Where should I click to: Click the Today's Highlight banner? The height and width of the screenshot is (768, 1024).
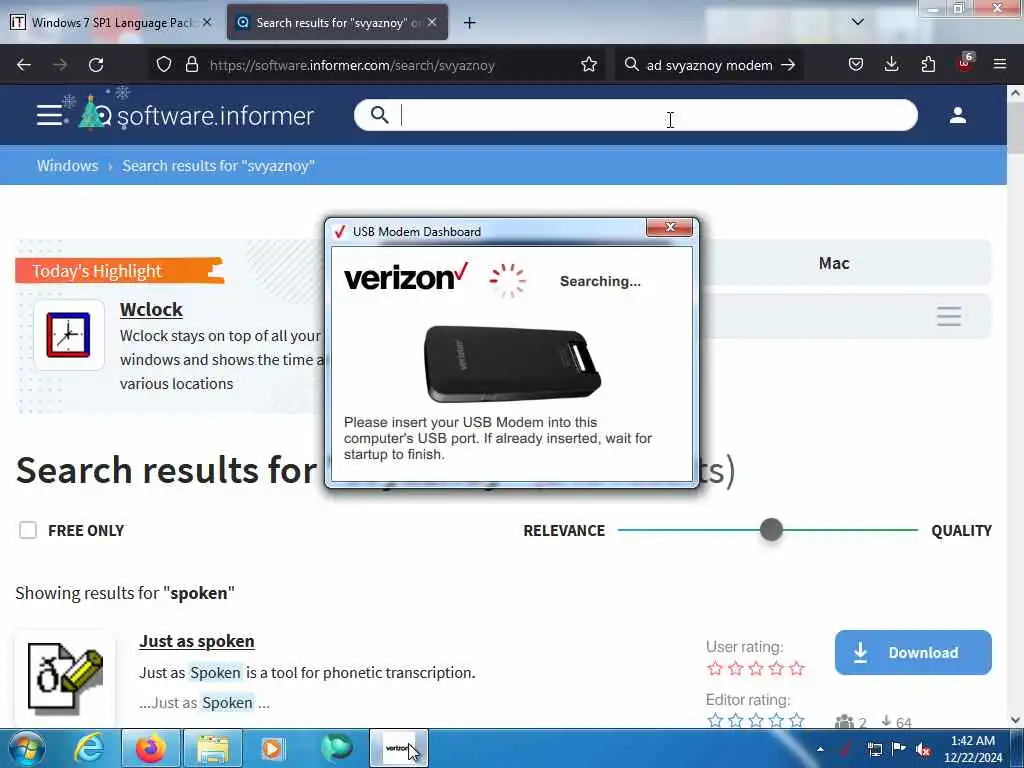(x=120, y=270)
